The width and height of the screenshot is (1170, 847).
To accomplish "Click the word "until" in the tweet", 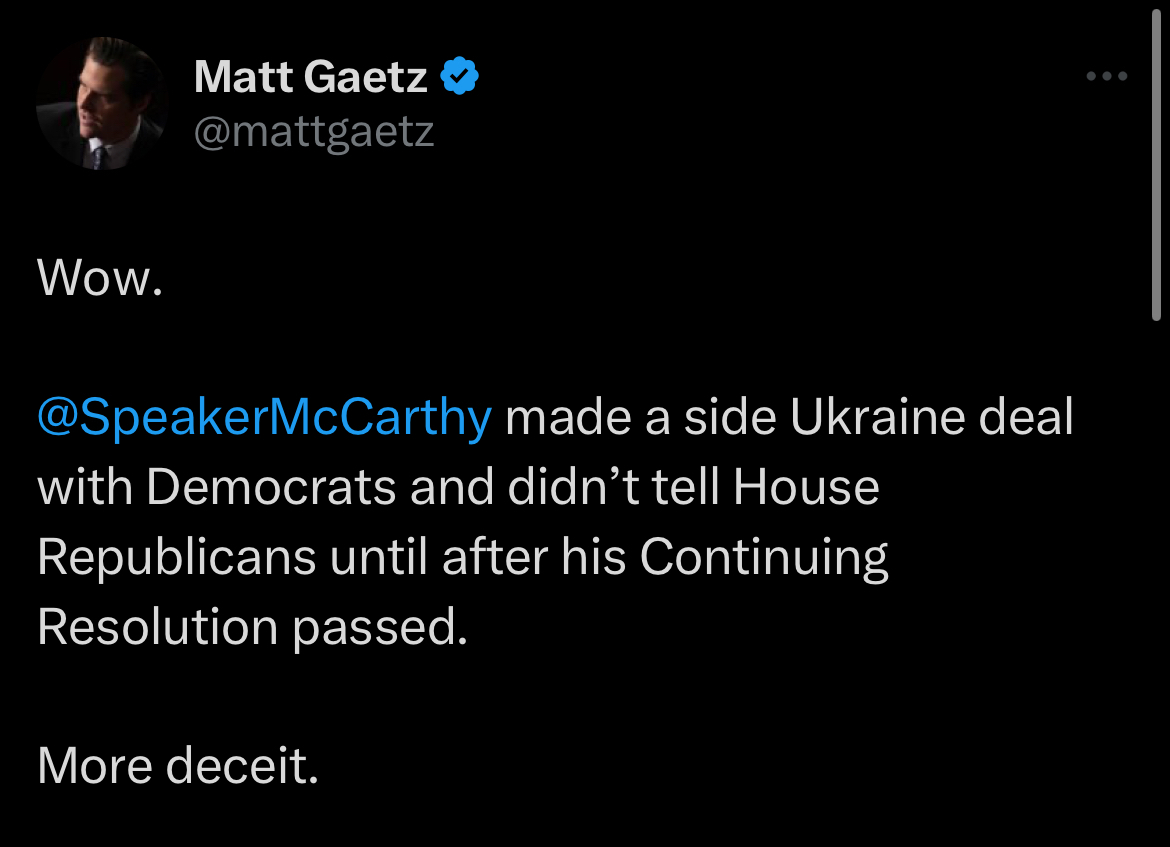I will pos(379,557).
